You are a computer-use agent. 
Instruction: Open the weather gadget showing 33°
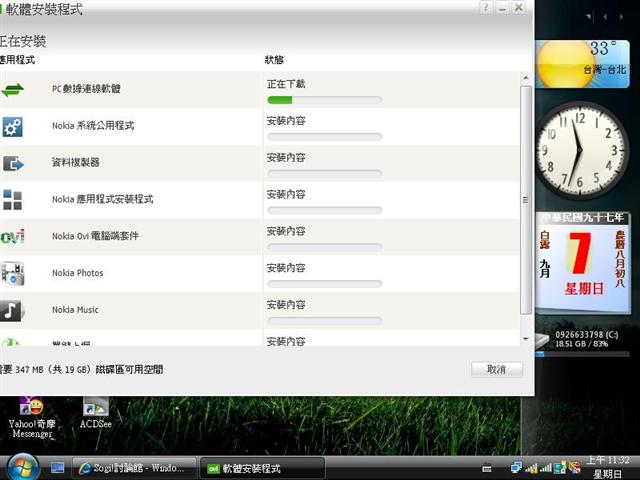(582, 64)
